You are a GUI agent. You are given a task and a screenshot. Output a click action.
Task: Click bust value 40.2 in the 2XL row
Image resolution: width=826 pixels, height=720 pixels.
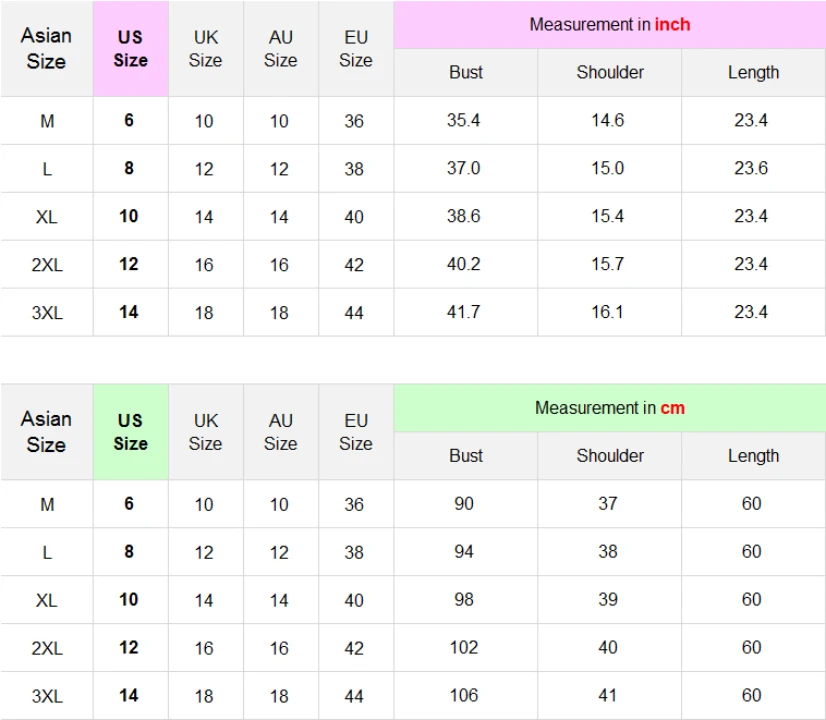pos(464,264)
